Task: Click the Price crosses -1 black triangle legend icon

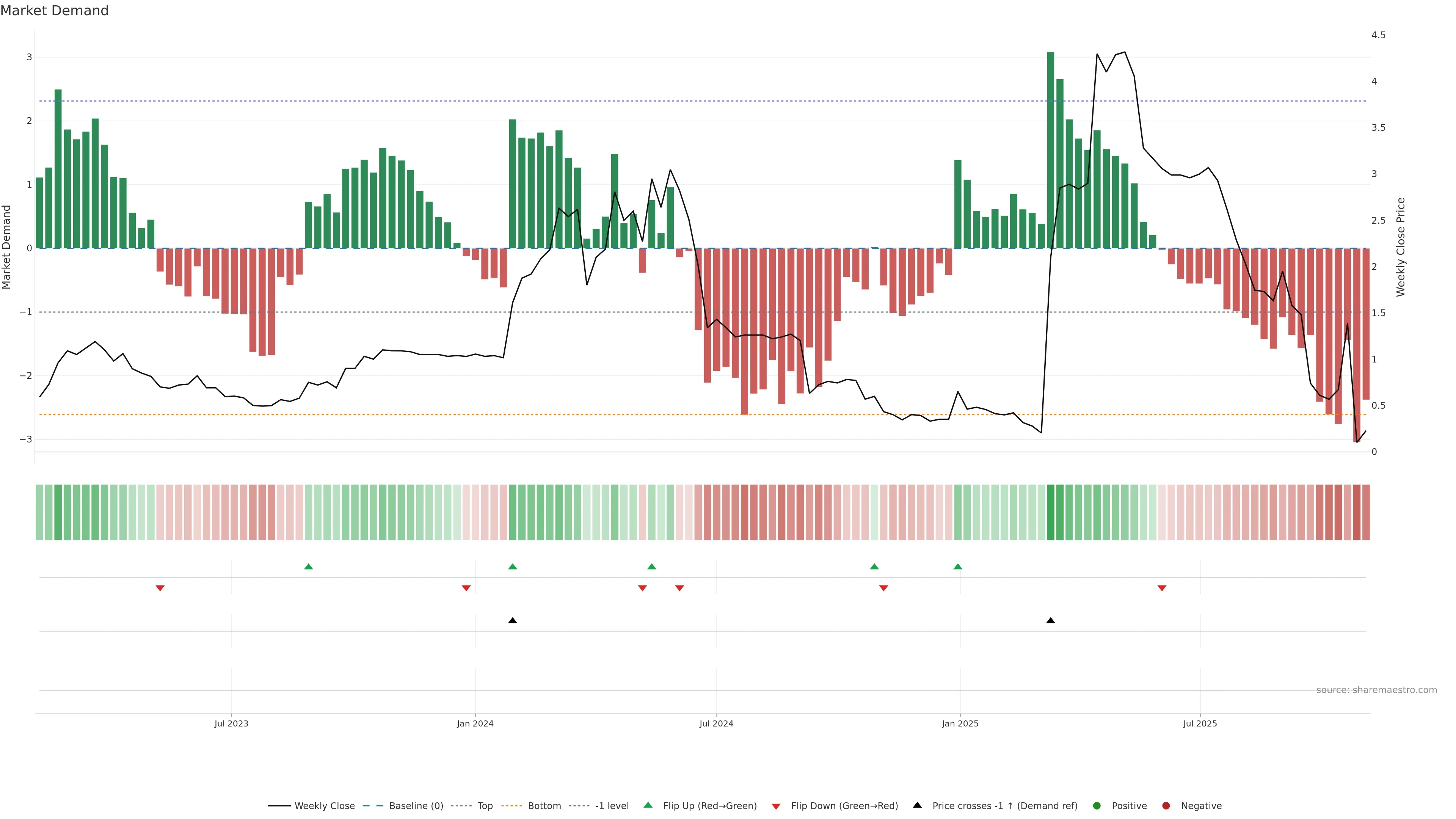Action: point(917,805)
